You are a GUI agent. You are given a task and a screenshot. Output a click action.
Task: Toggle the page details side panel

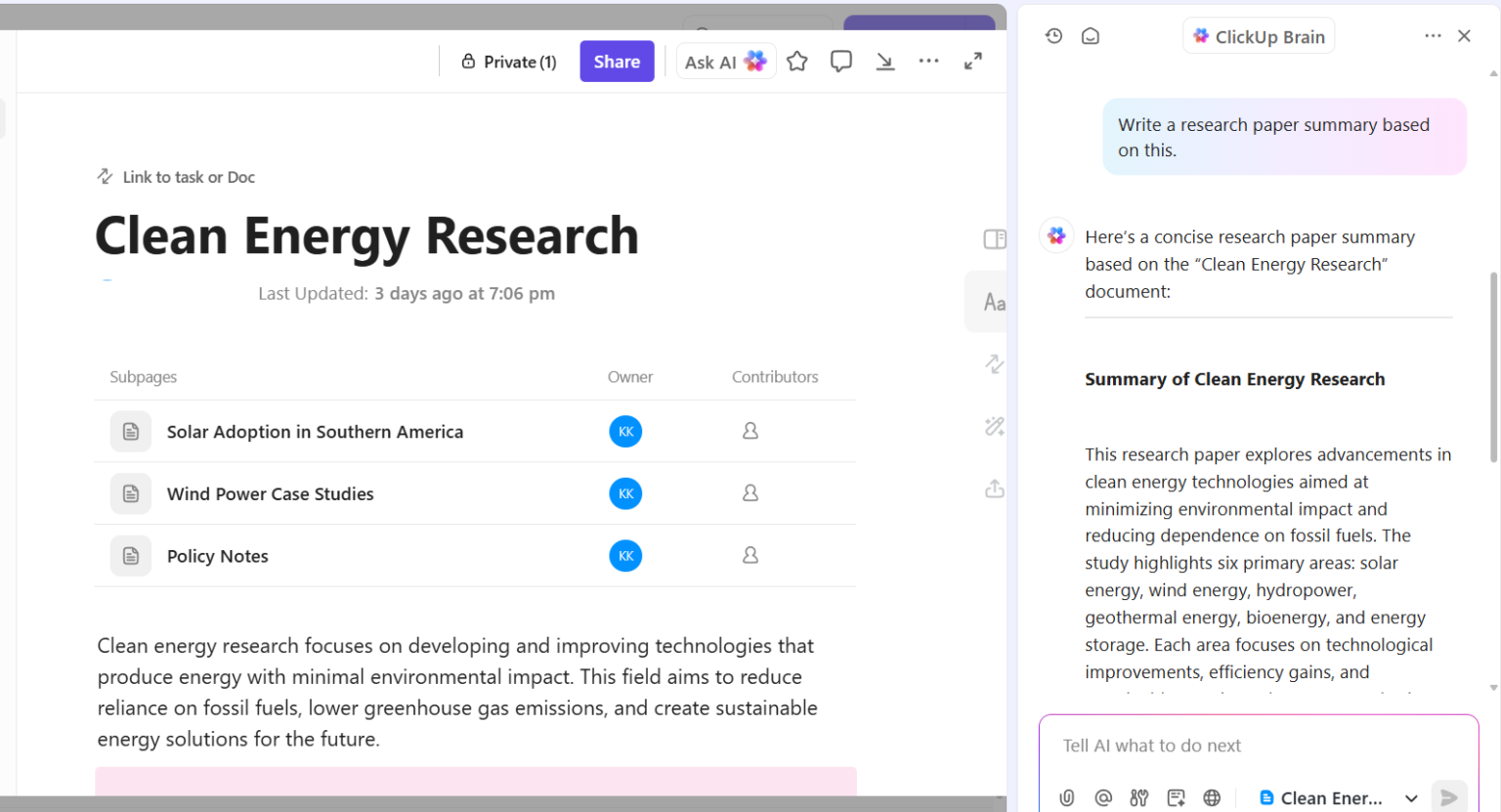tap(994, 238)
